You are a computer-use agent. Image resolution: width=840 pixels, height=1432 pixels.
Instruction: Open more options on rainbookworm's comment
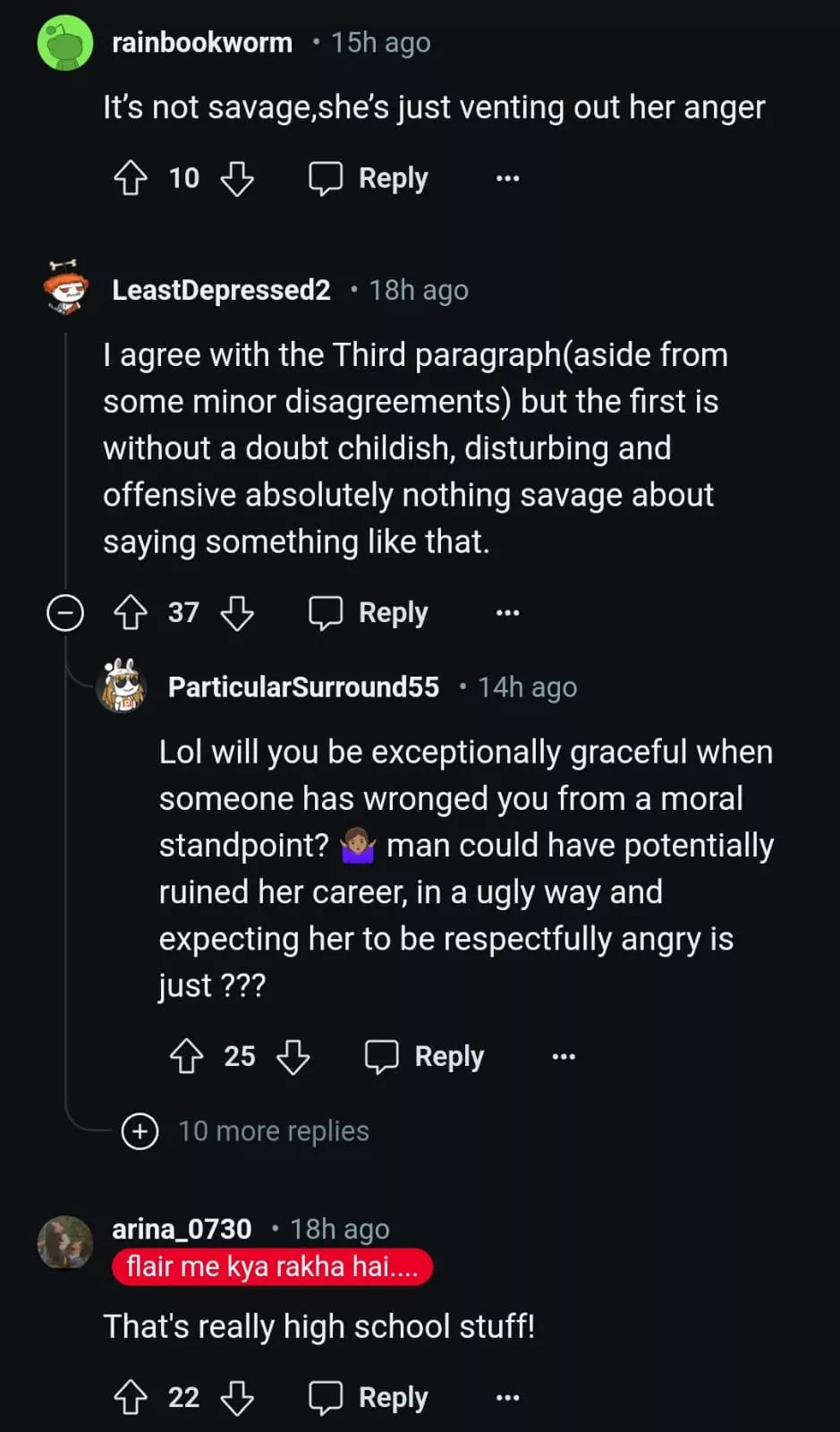point(507,178)
